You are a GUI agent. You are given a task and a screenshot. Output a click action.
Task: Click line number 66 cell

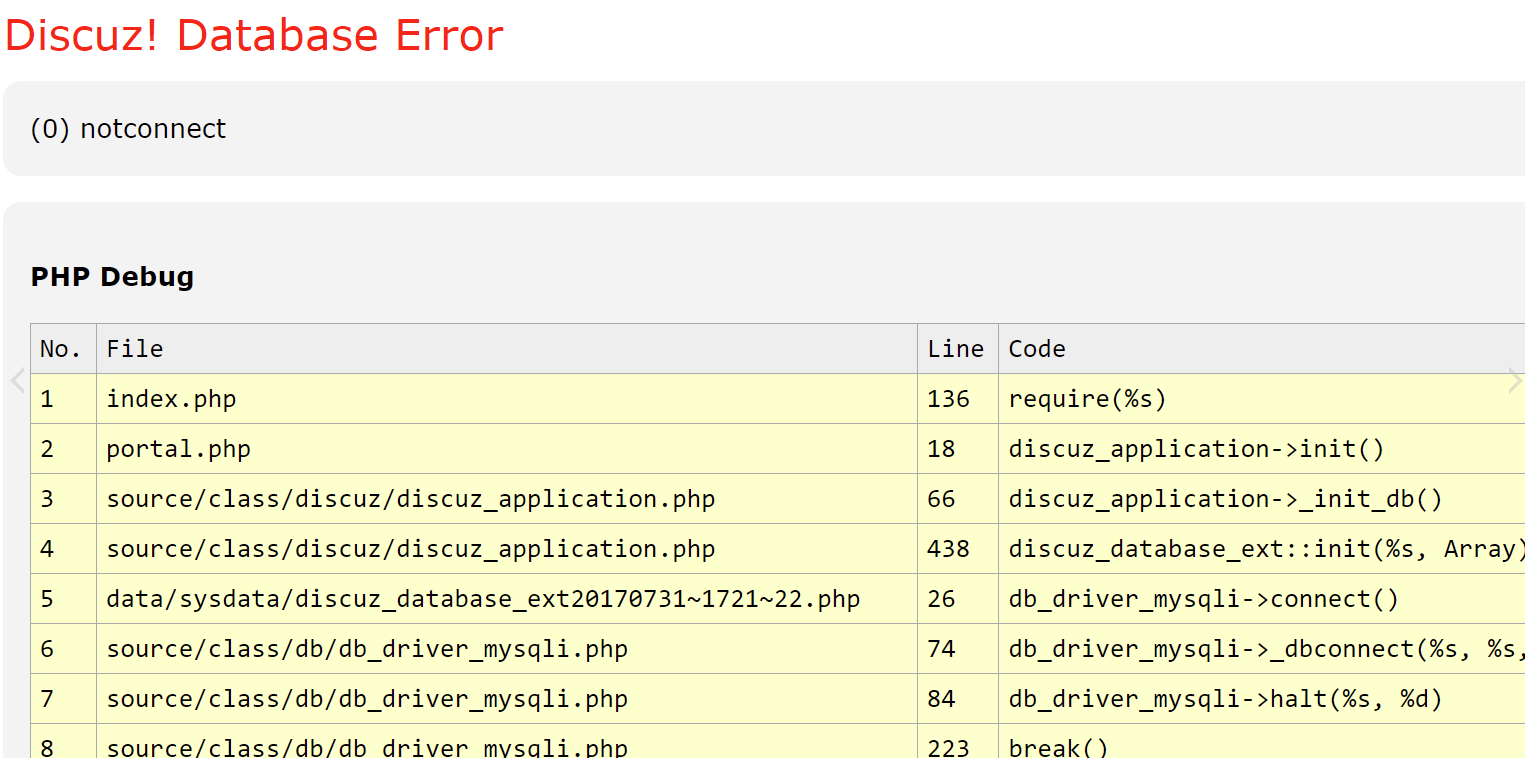point(958,499)
